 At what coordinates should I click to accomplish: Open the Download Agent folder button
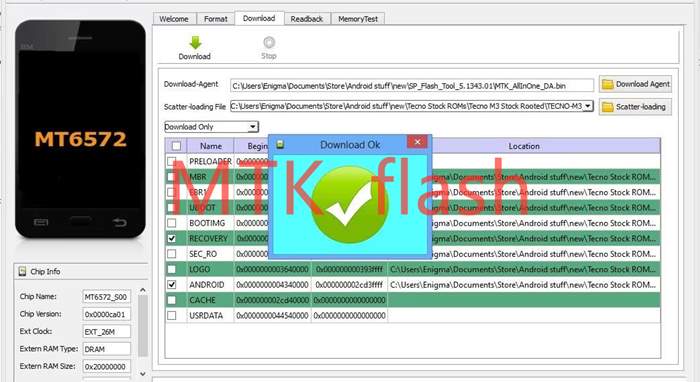[635, 84]
